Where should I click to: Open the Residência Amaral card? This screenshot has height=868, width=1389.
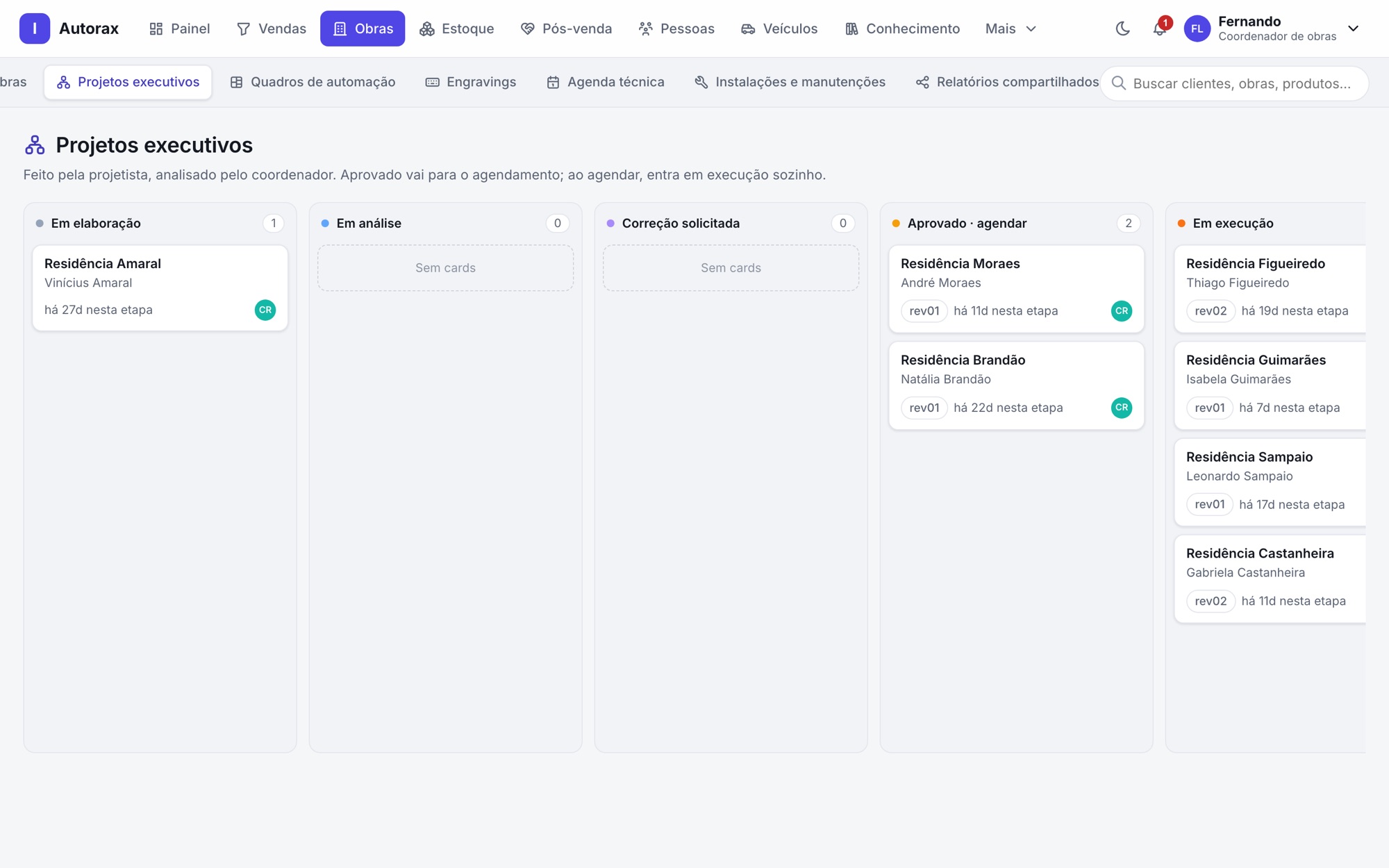(160, 287)
